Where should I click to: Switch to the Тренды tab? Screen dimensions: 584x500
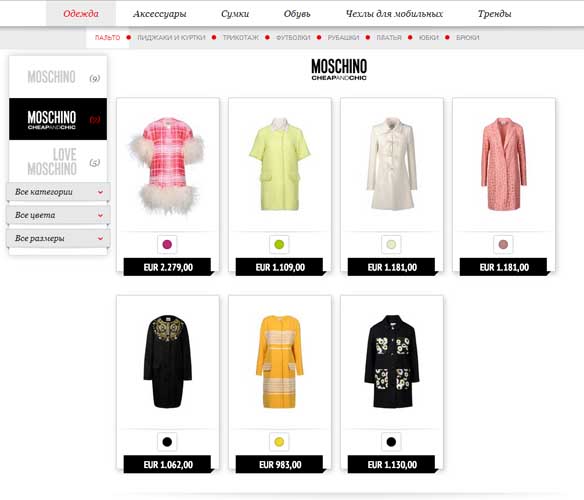(494, 14)
